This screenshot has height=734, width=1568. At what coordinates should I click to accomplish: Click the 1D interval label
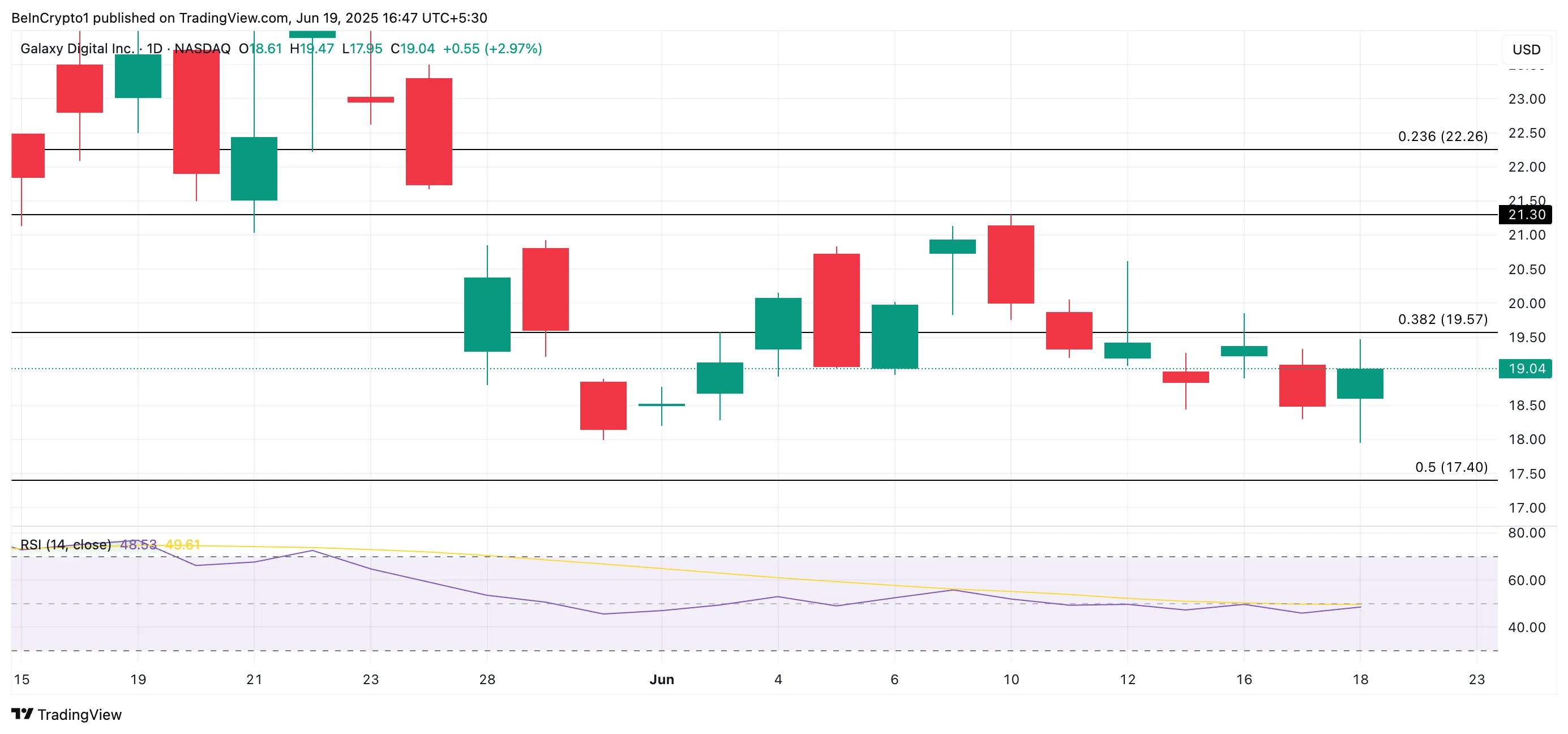pos(155,49)
